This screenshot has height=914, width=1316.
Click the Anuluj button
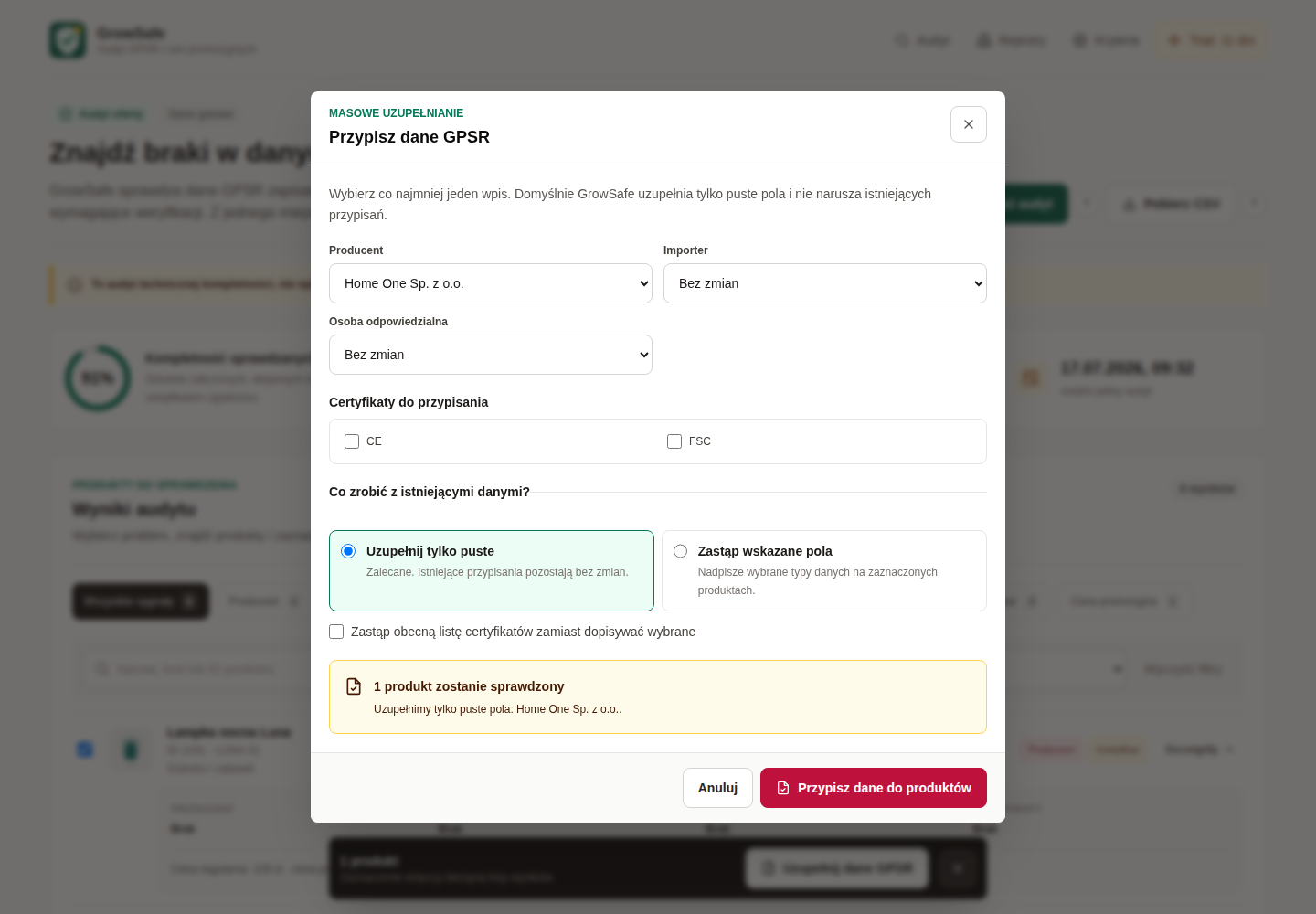pos(717,788)
